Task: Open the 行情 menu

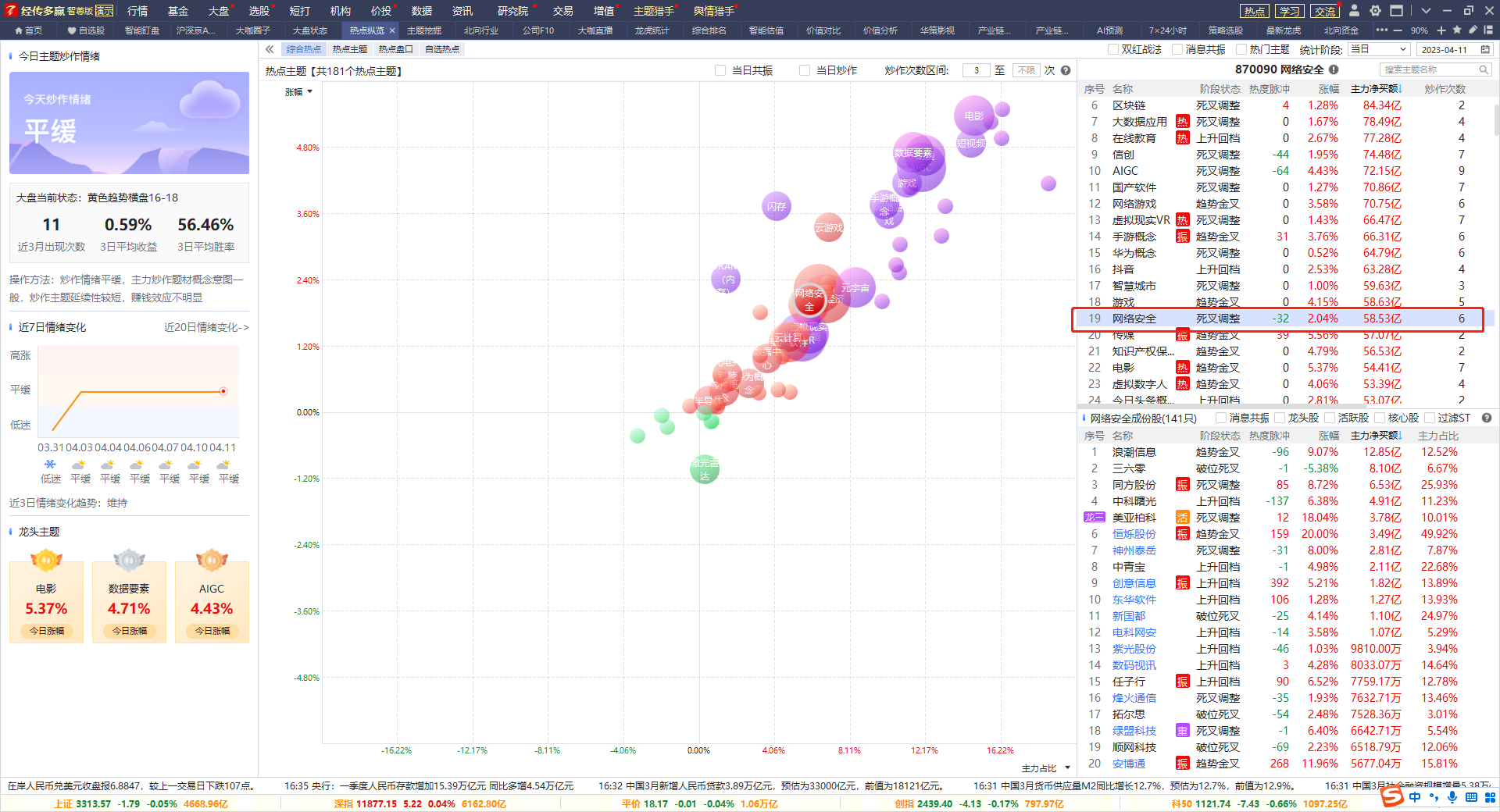Action: (137, 11)
